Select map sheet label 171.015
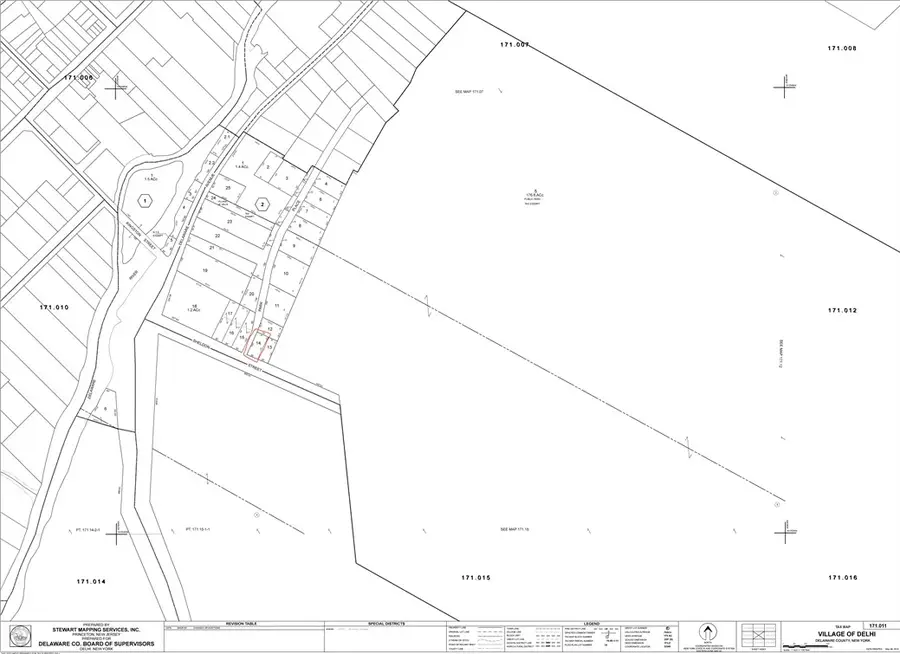 pyautogui.click(x=476, y=578)
